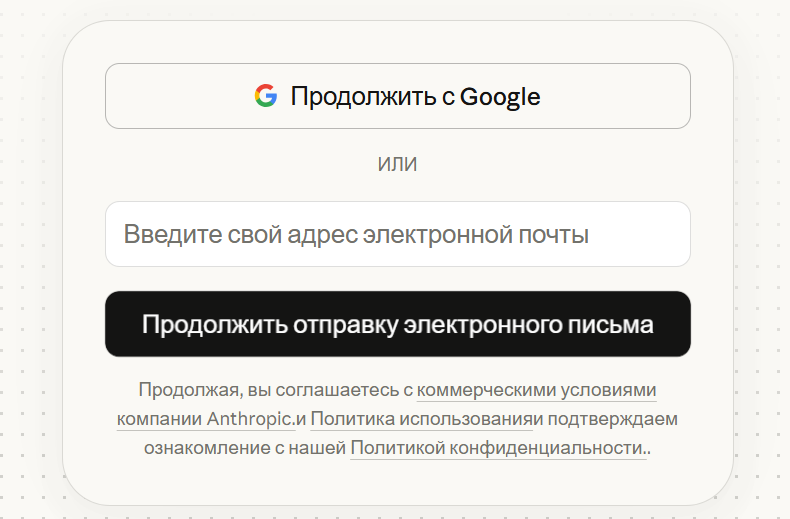Open the Политика использования link

(x=422, y=419)
